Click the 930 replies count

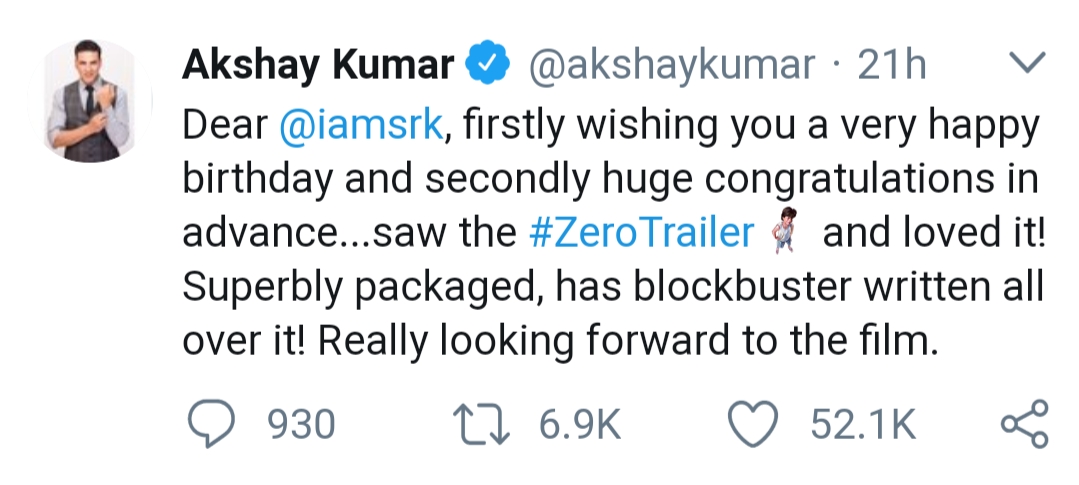point(301,424)
